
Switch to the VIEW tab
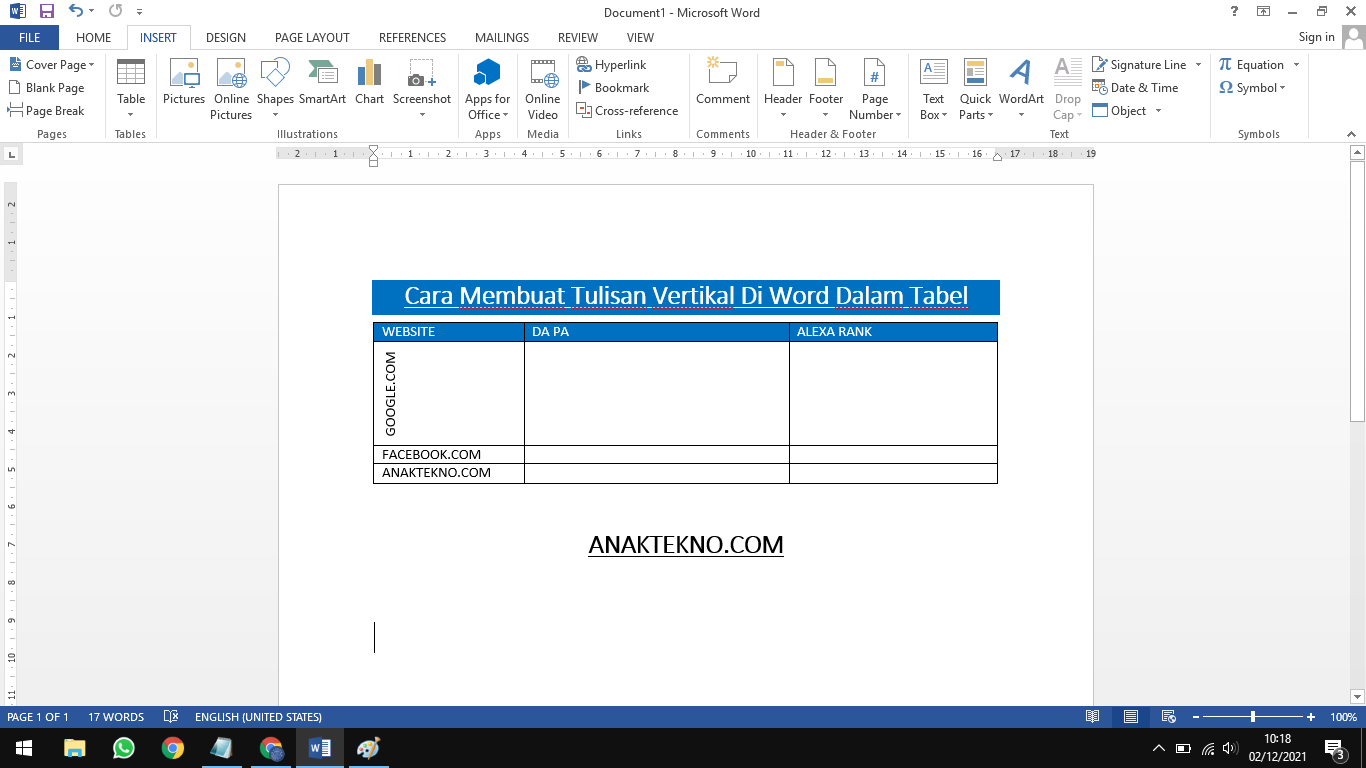(640, 38)
